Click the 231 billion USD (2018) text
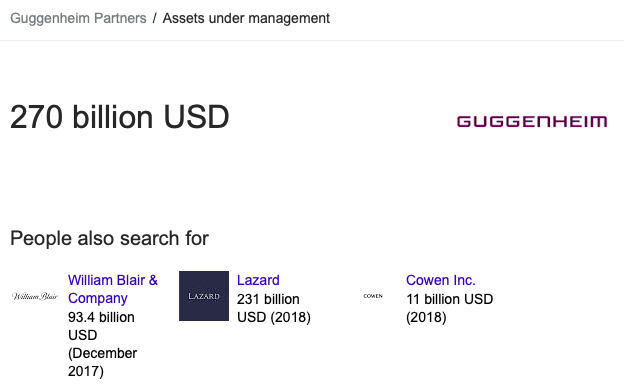Screen dimensions: 624x392 coord(274,308)
